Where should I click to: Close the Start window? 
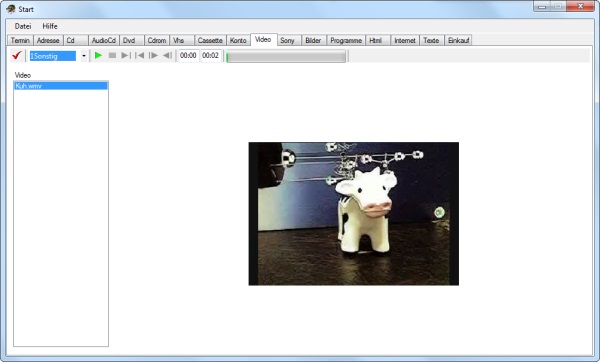pos(580,6)
